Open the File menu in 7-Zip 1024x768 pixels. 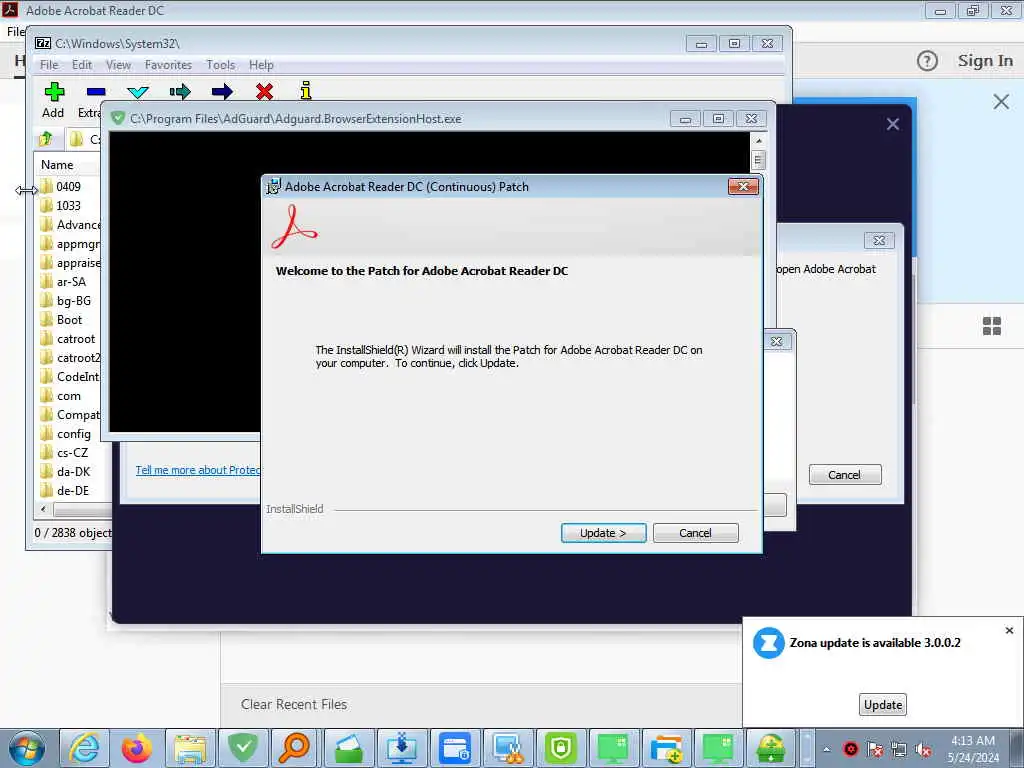(49, 65)
